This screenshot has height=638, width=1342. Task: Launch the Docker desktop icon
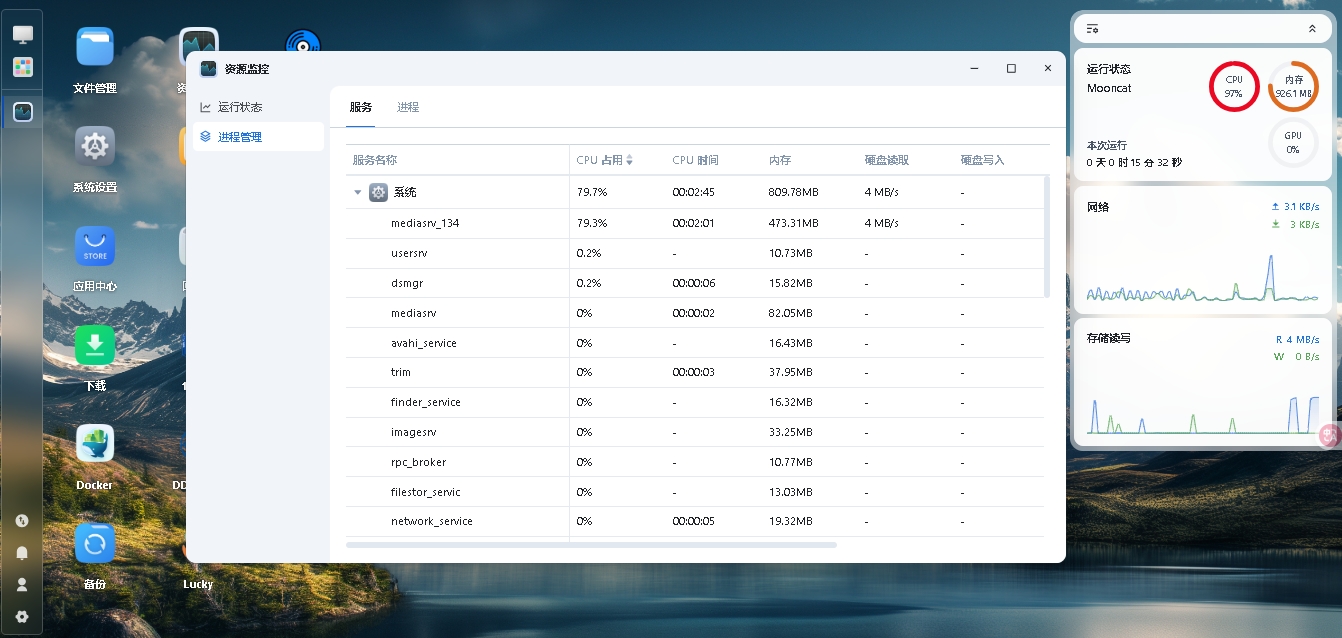tap(95, 444)
